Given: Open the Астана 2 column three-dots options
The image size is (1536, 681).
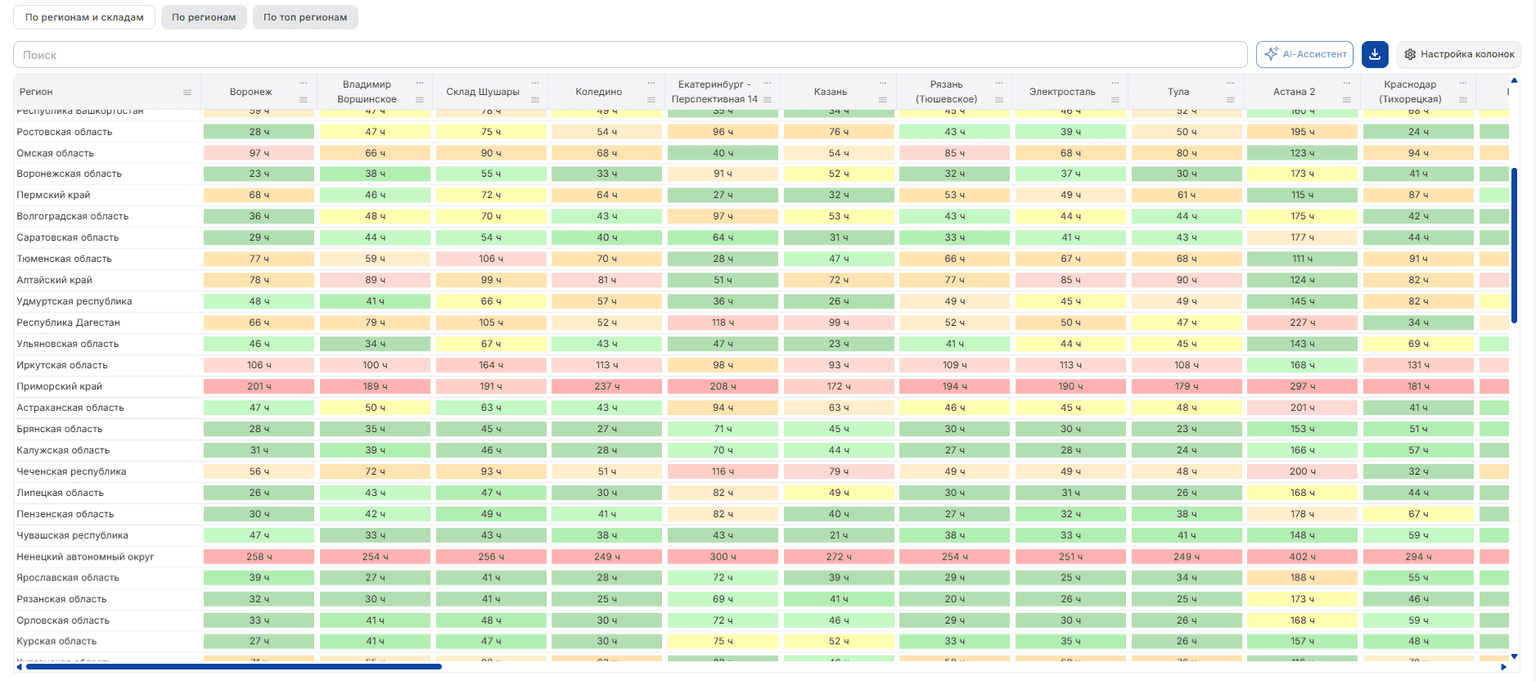Looking at the screenshot, I should (x=1347, y=83).
